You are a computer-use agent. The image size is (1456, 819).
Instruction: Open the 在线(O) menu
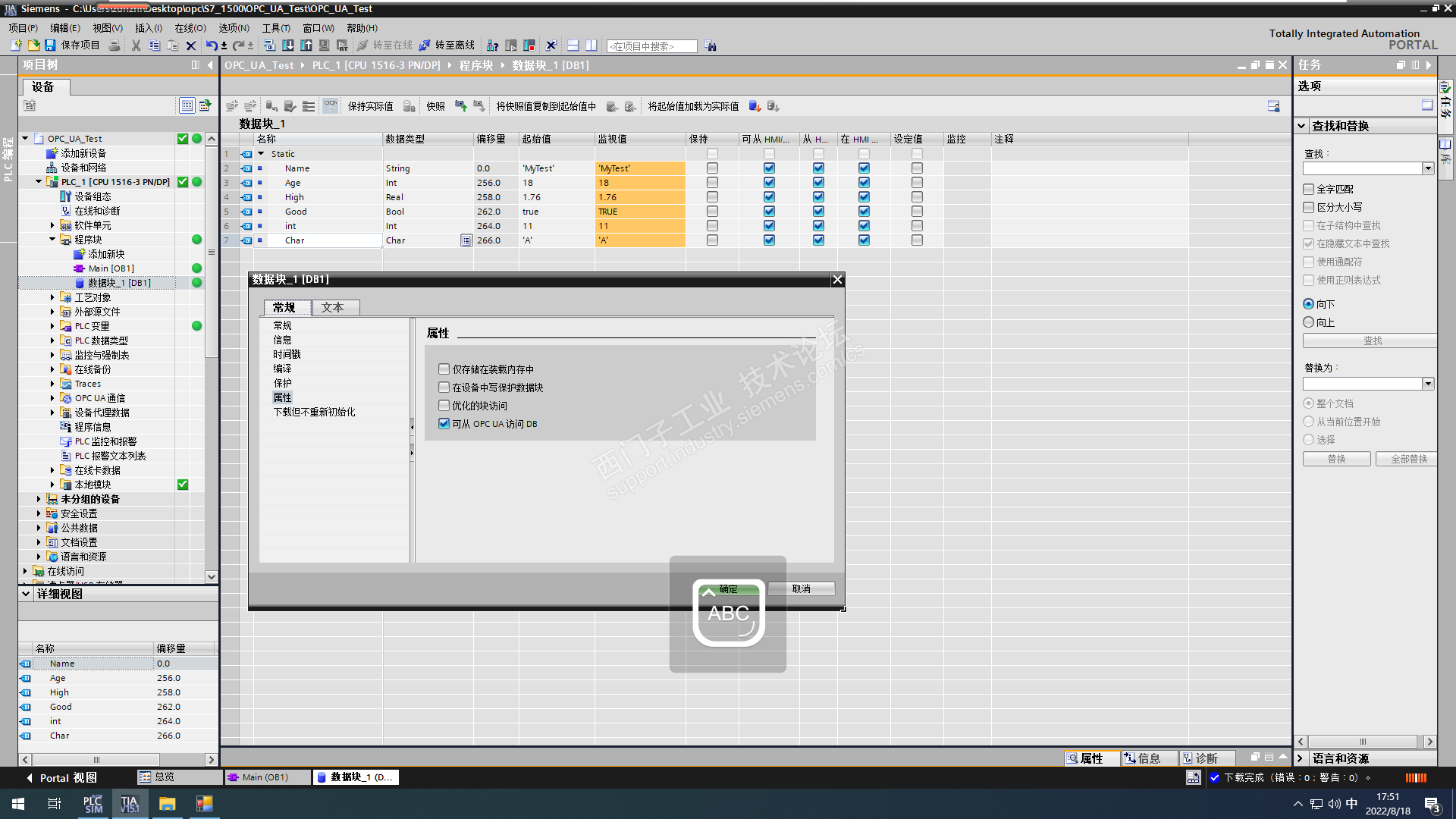190,28
